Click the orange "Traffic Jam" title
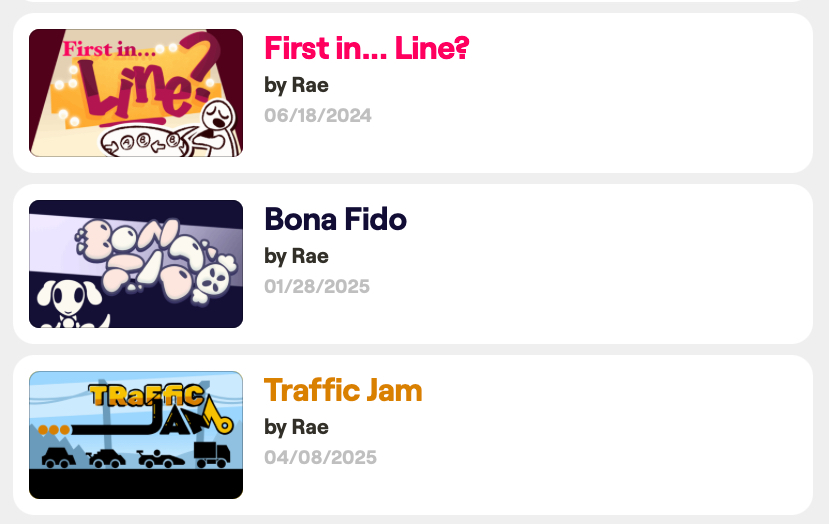Image resolution: width=829 pixels, height=524 pixels. [x=343, y=390]
